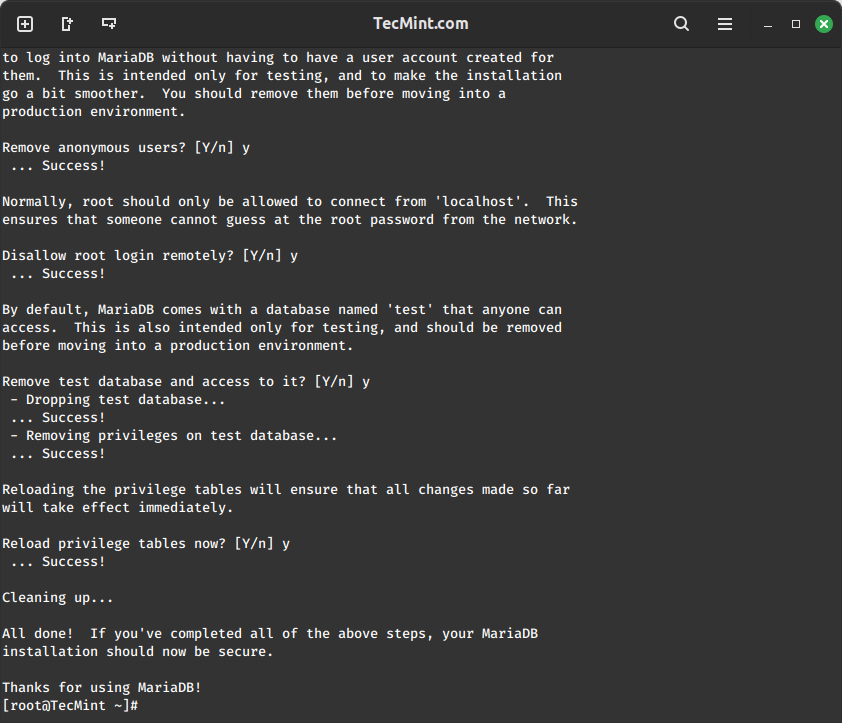The height and width of the screenshot is (723, 842).
Task: Click the TecMint.com window title
Action: (x=420, y=24)
